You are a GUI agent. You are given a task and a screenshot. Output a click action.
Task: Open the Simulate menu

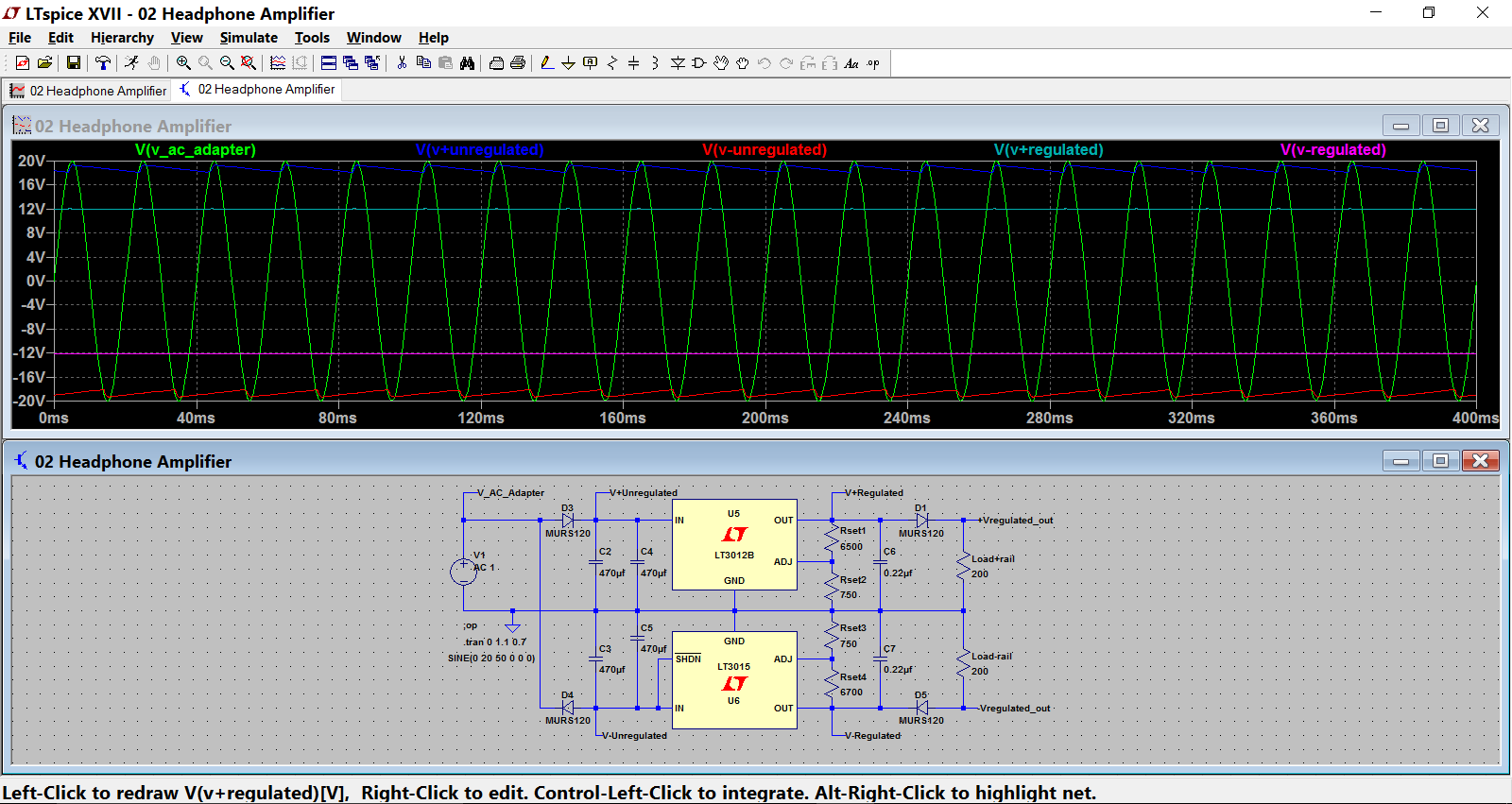pos(249,38)
